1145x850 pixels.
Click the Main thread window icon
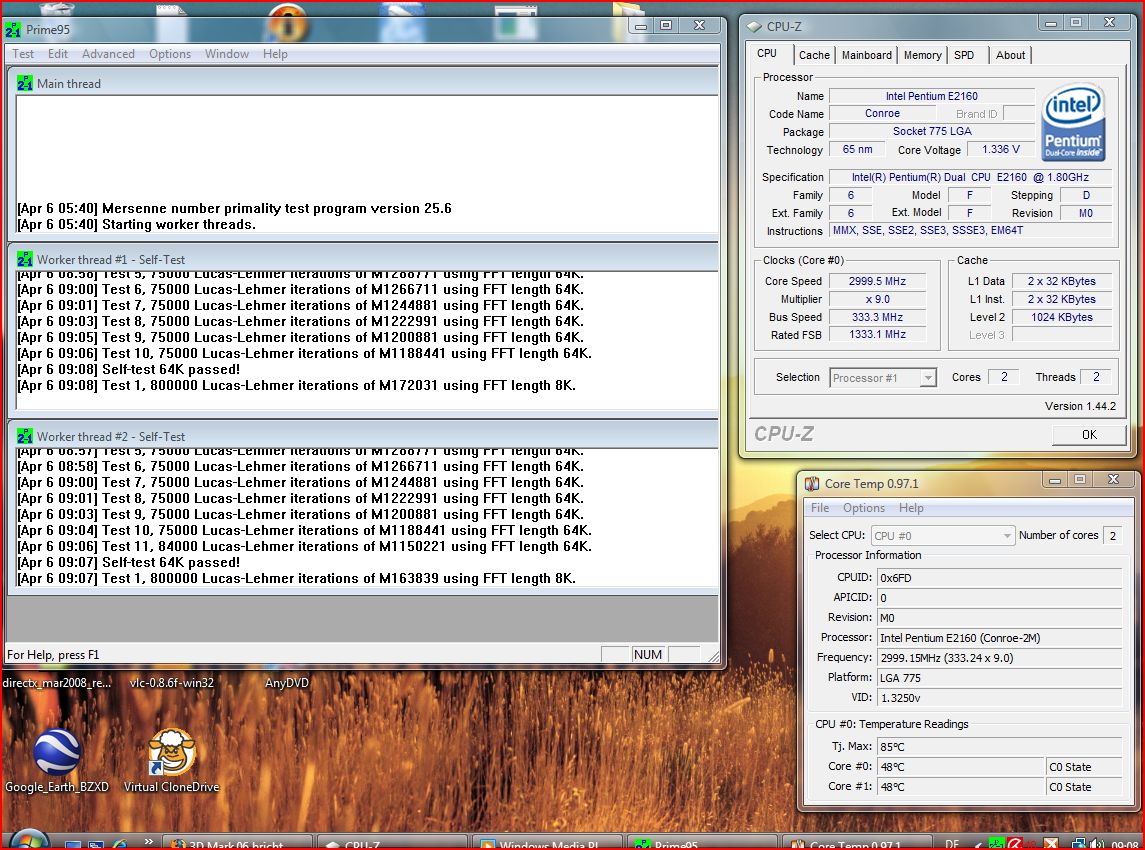coord(25,83)
